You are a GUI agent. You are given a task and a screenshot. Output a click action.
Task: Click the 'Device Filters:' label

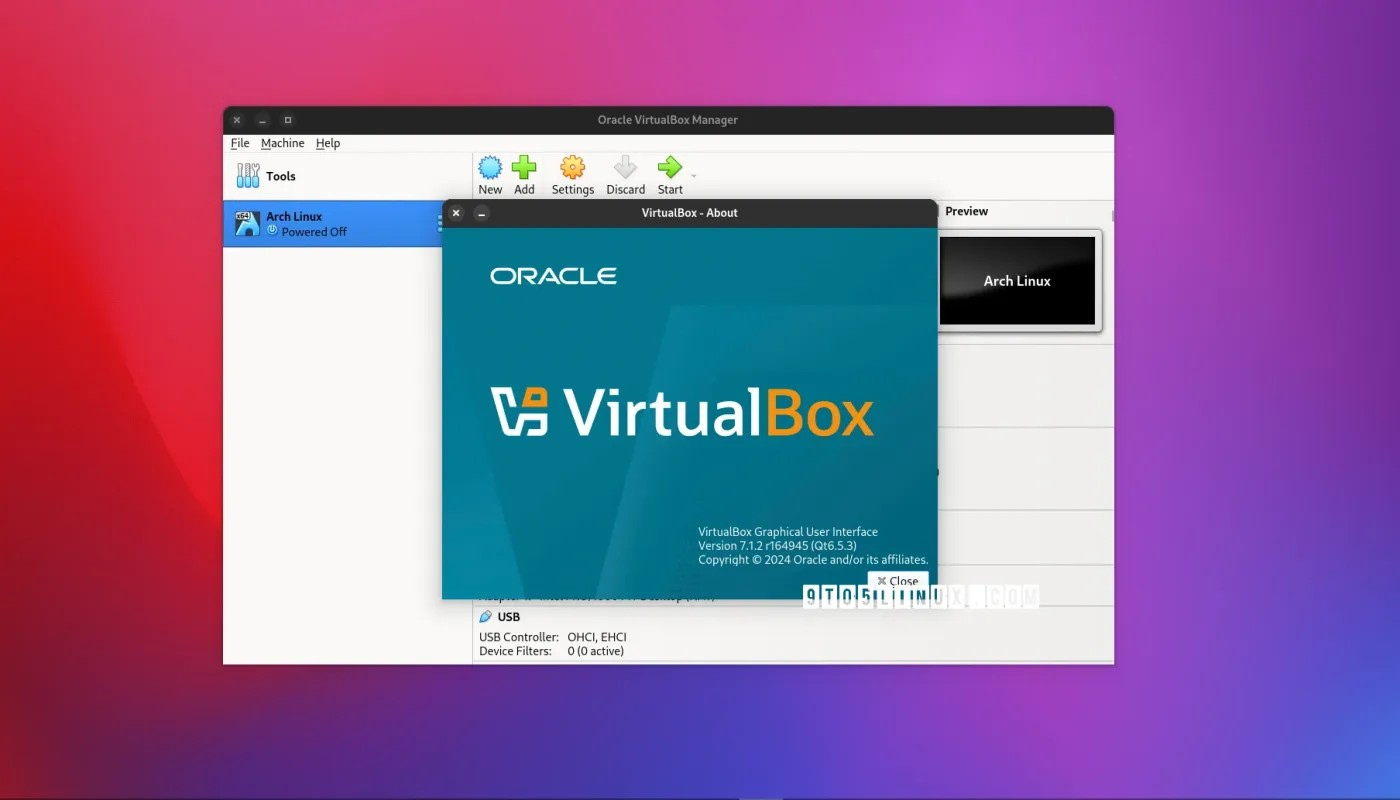coord(515,651)
